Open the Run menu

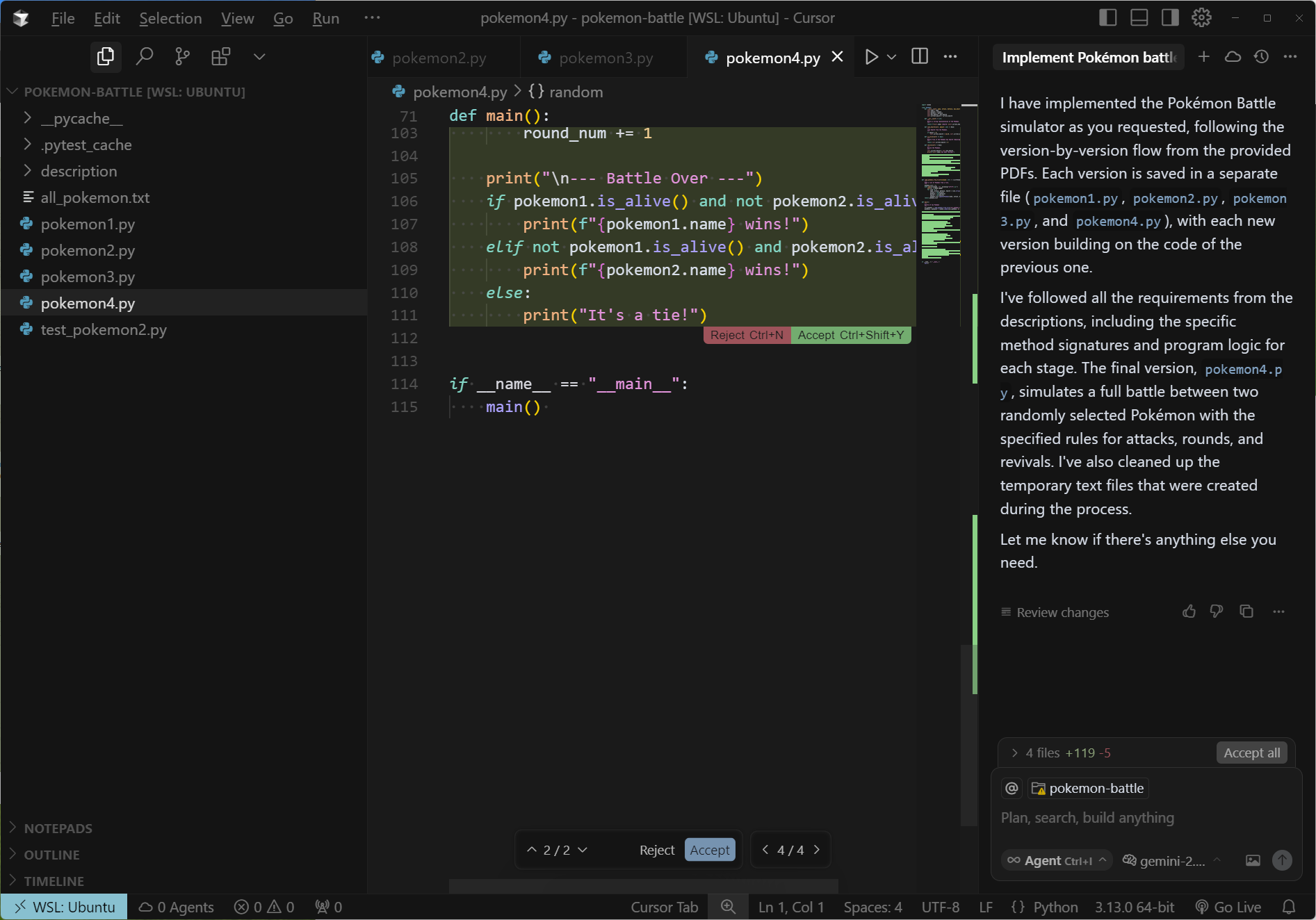coord(325,18)
